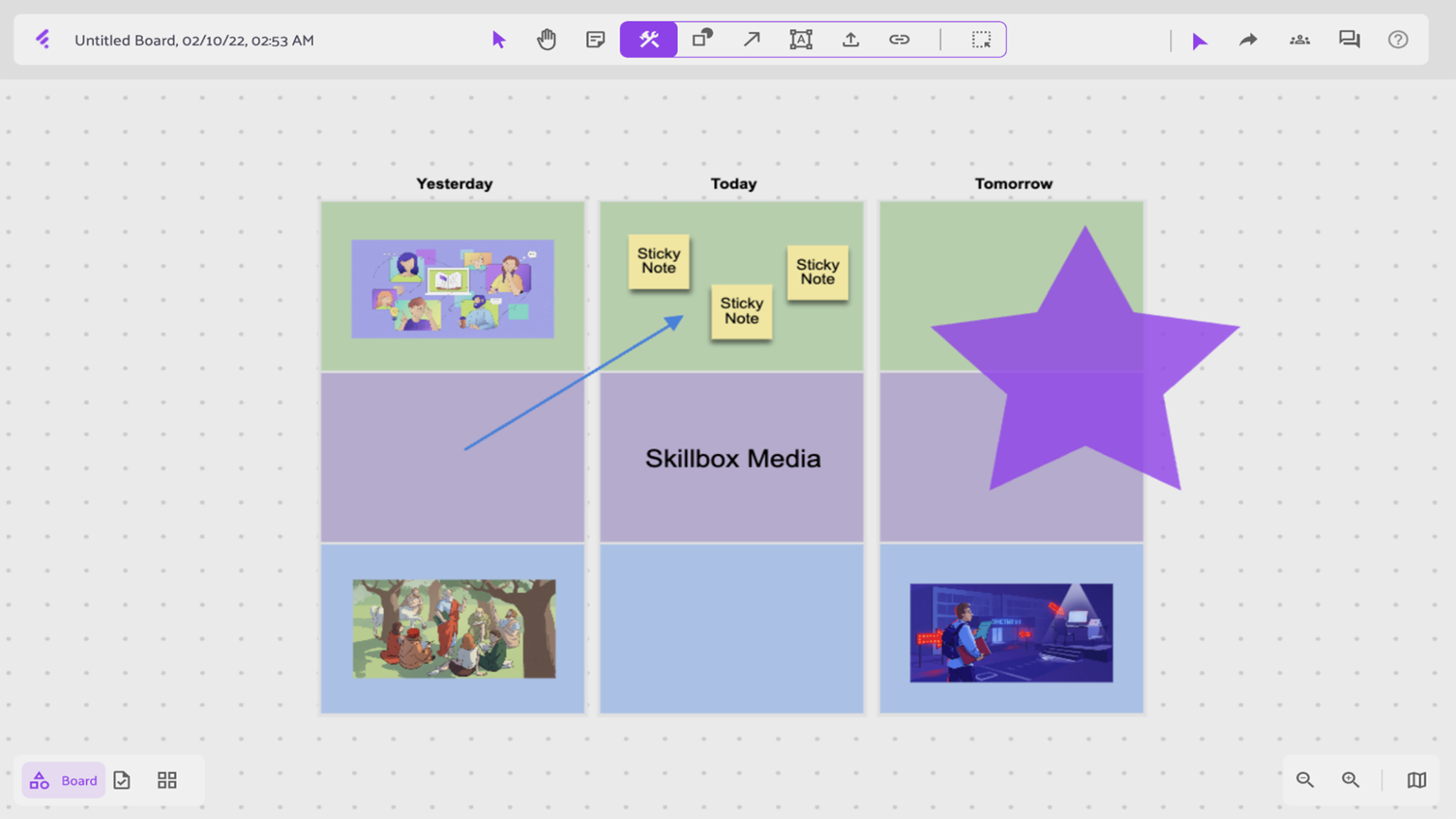Select the pointer cursor tool

point(498,40)
